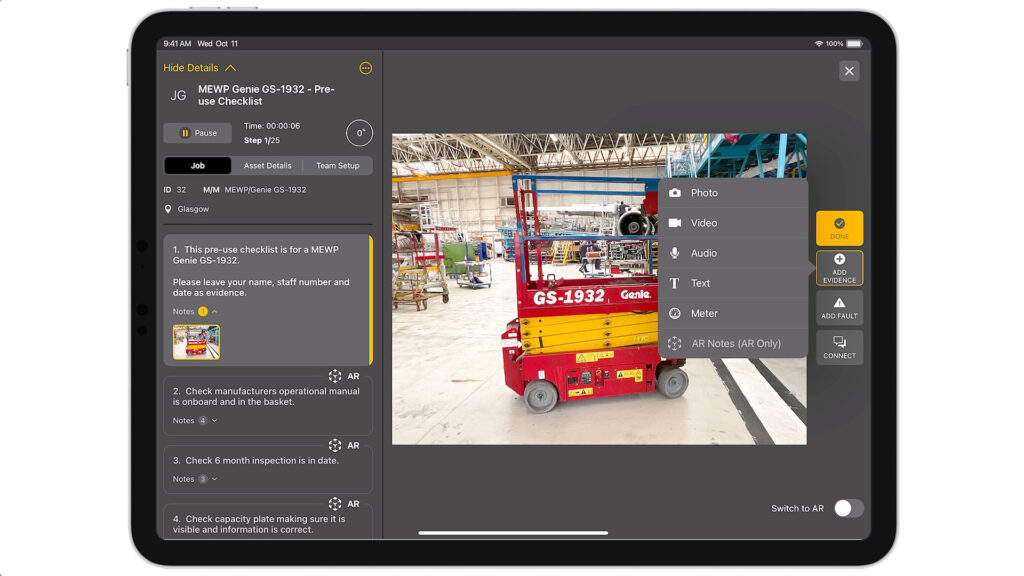Click the 9:41 AM clock
Viewport: 1024px width, 576px height.
click(x=177, y=44)
